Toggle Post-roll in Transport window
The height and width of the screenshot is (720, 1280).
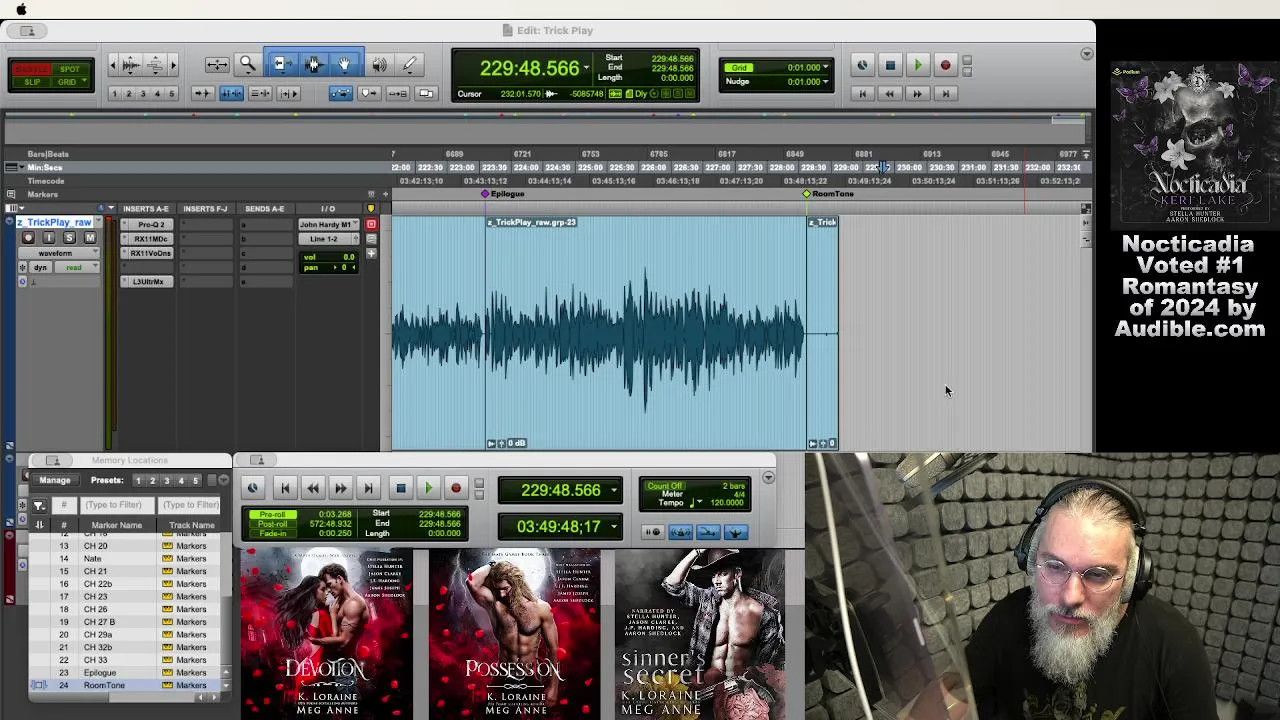pyautogui.click(x=272, y=524)
